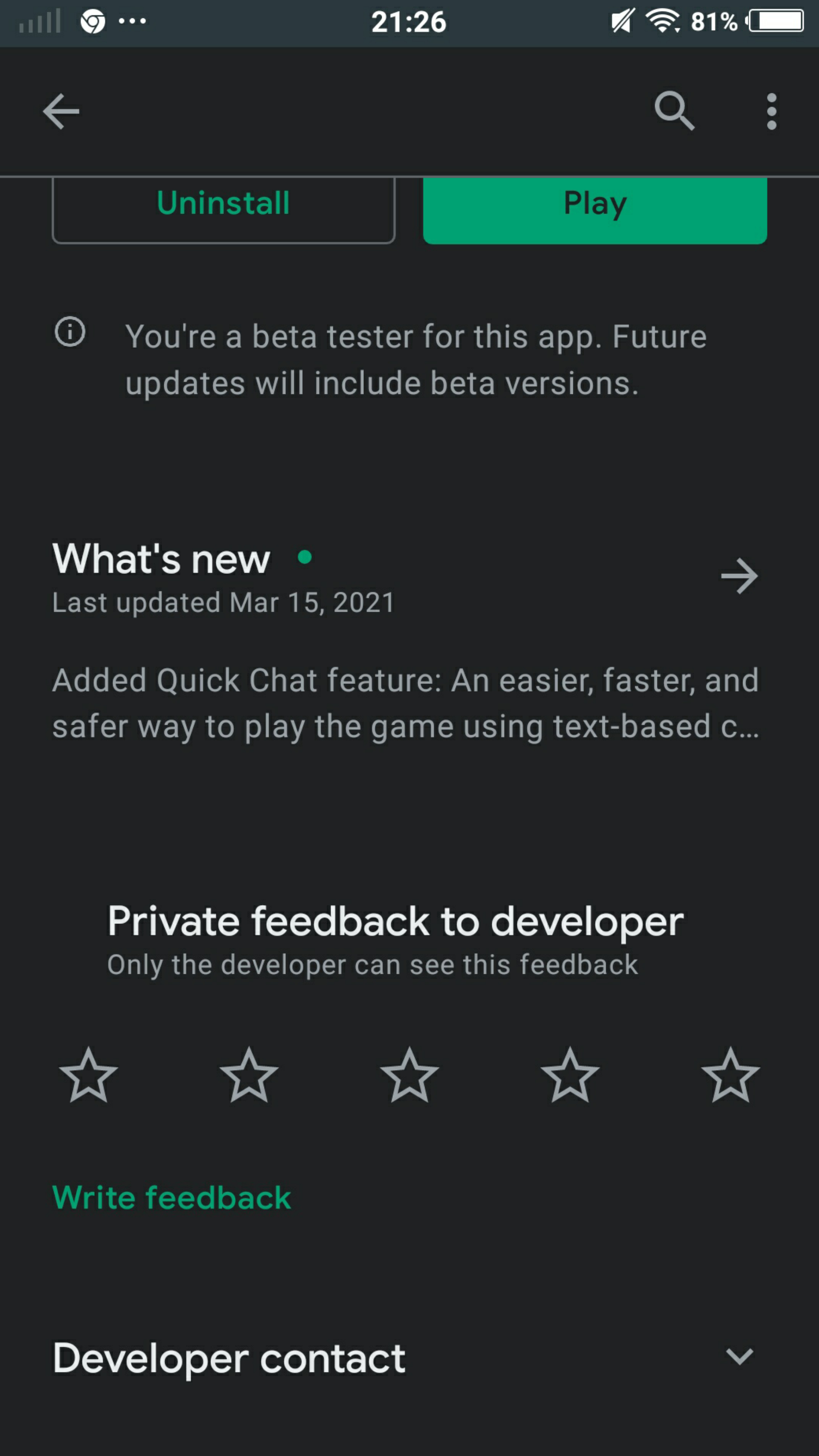
Task: Click the info circle icon
Action: [x=70, y=332]
